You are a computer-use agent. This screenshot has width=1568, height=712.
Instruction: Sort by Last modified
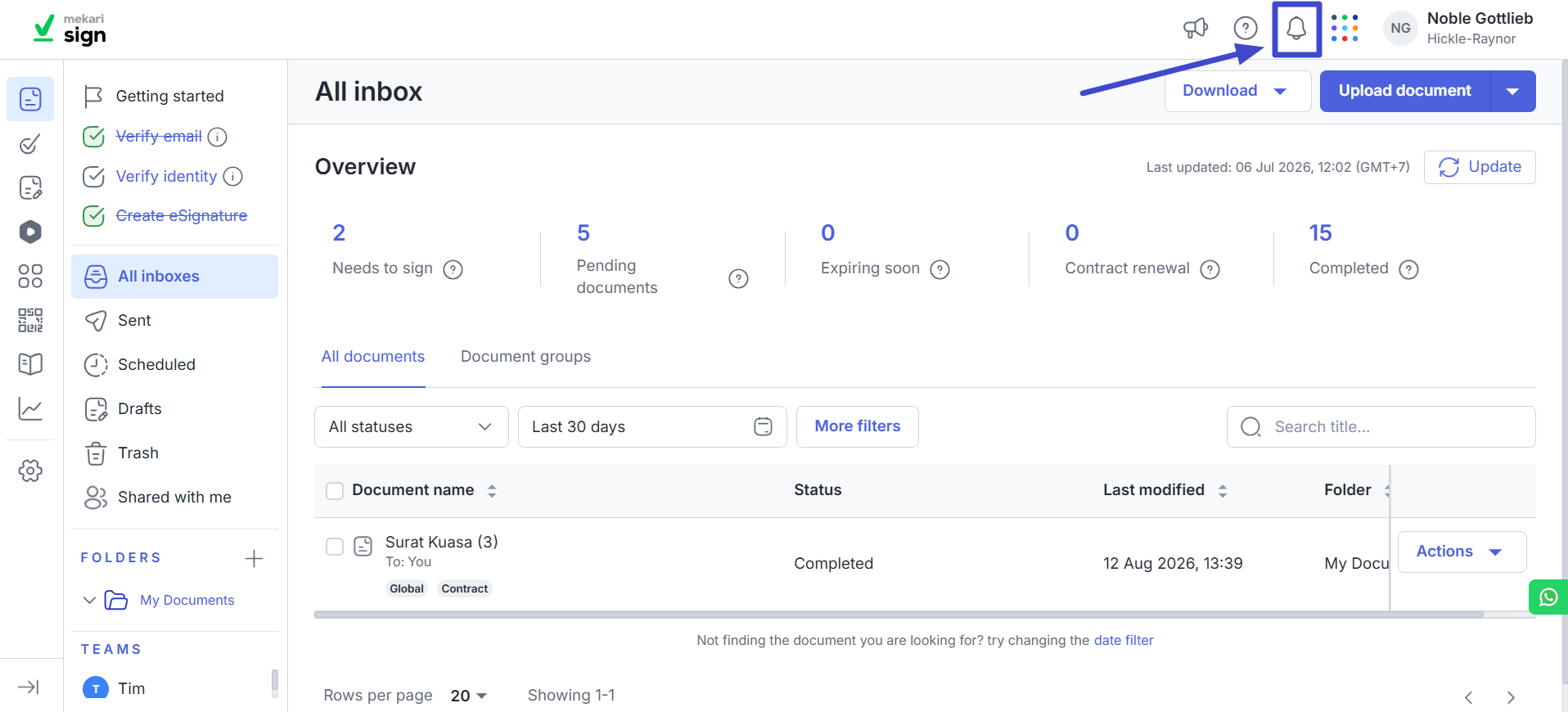point(1223,490)
